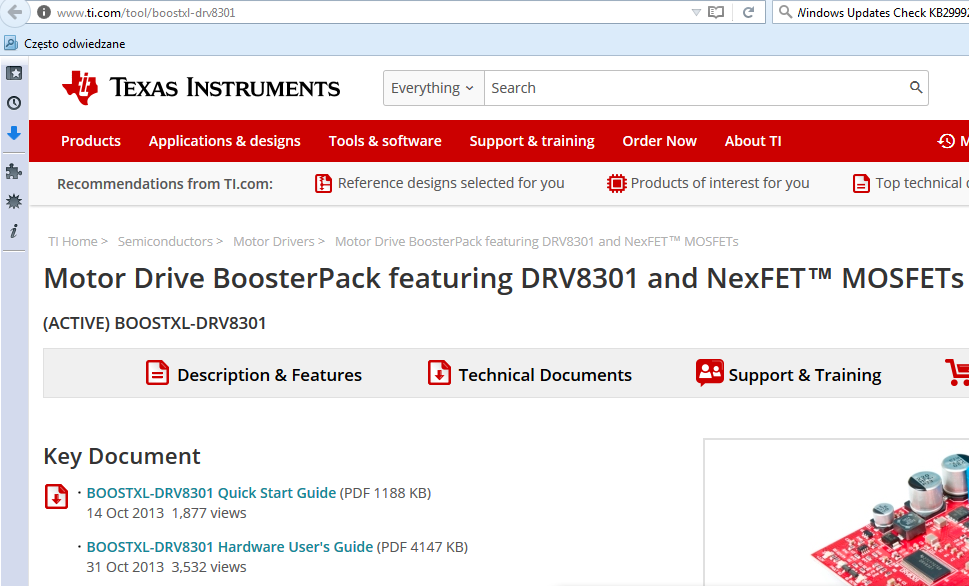
Task: Click the browser search box magnifier icon
Action: tap(785, 12)
